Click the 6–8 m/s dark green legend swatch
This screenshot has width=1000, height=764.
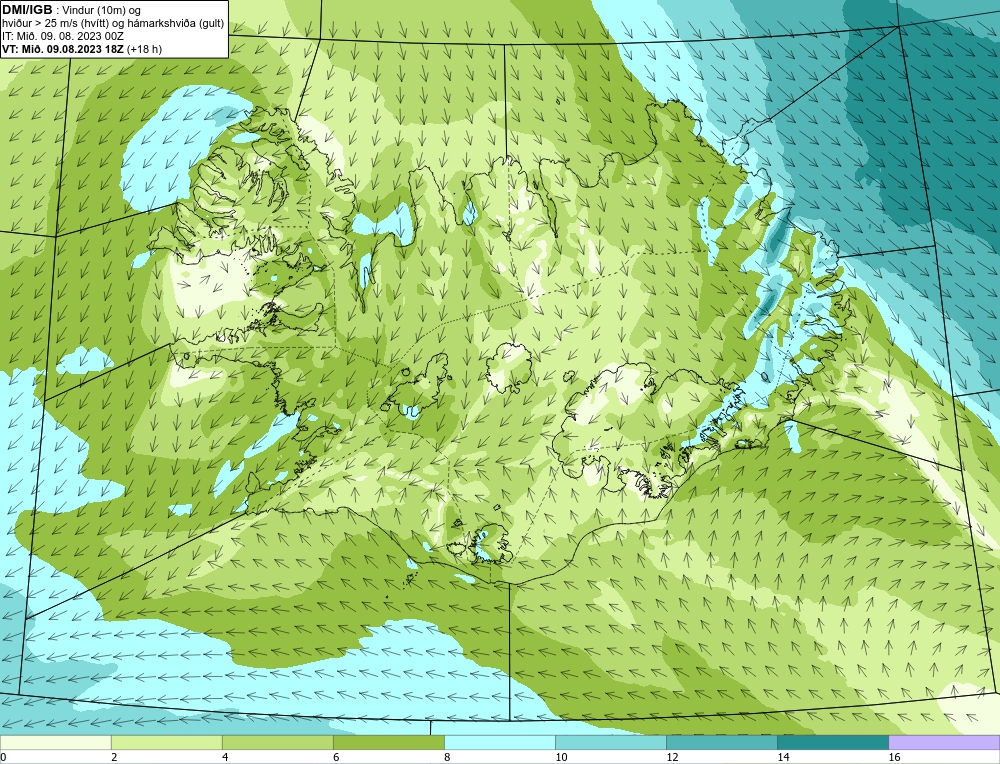(x=388, y=742)
